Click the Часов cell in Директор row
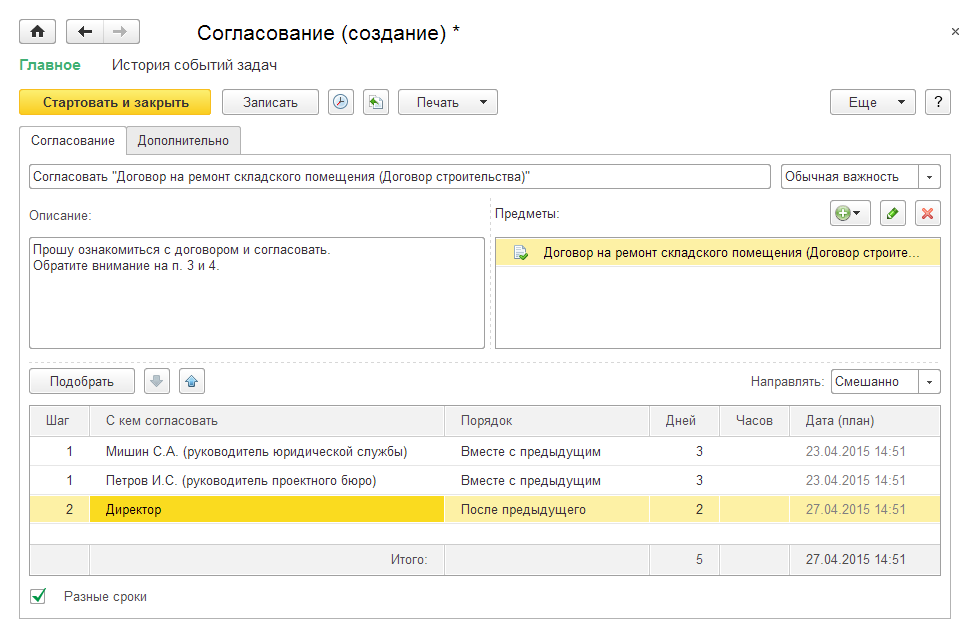977x633 pixels. [754, 510]
